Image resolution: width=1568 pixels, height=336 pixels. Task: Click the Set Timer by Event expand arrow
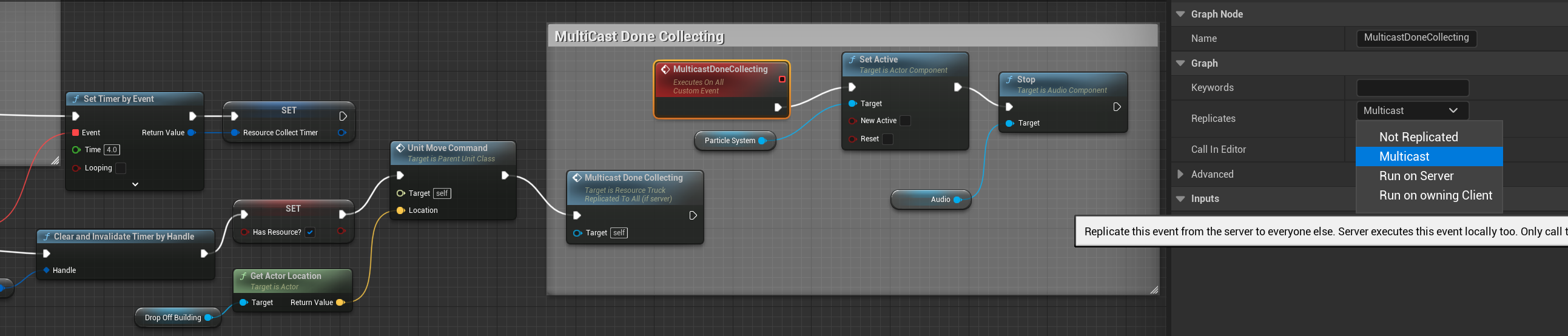point(135,184)
